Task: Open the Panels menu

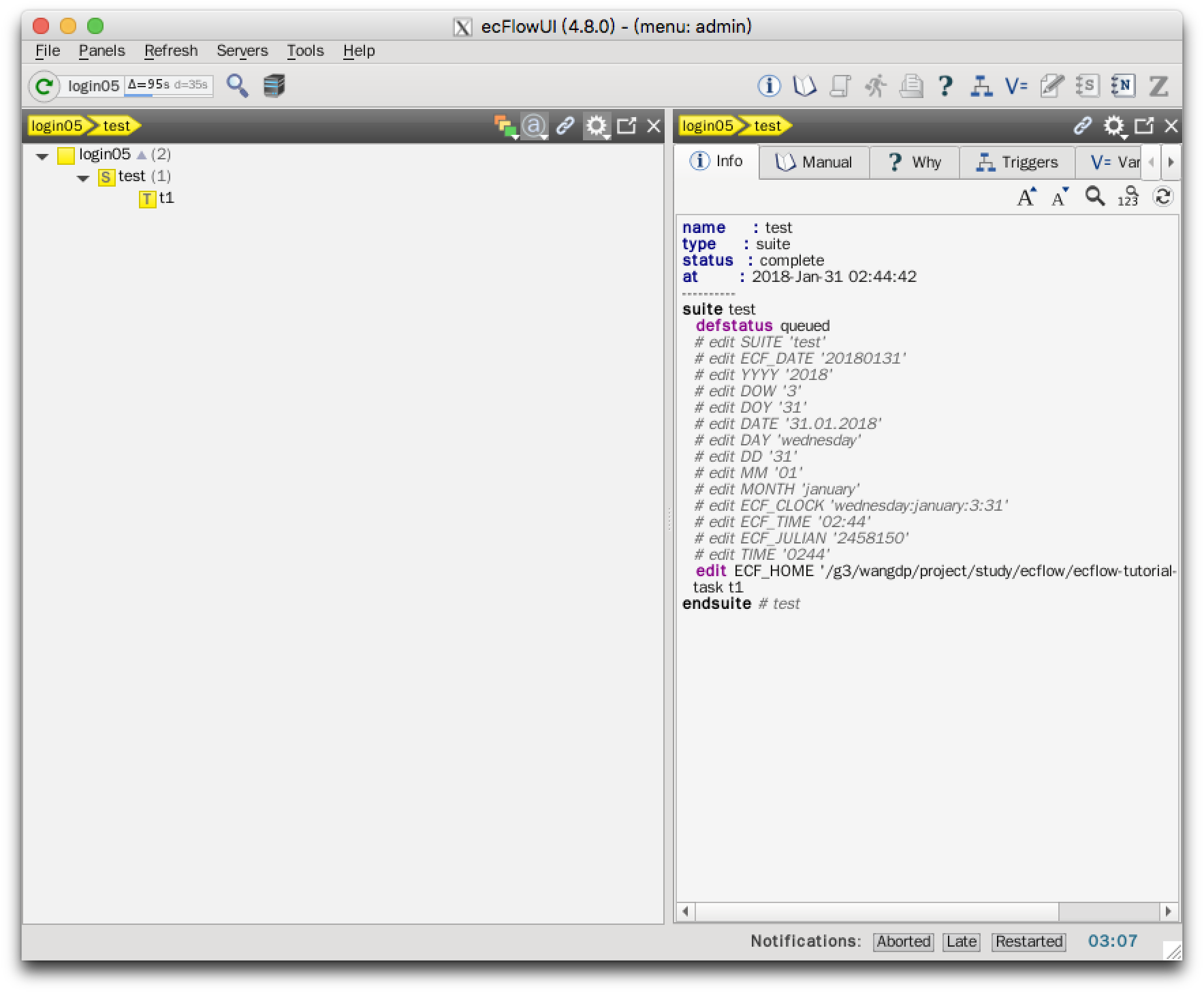Action: [x=101, y=51]
